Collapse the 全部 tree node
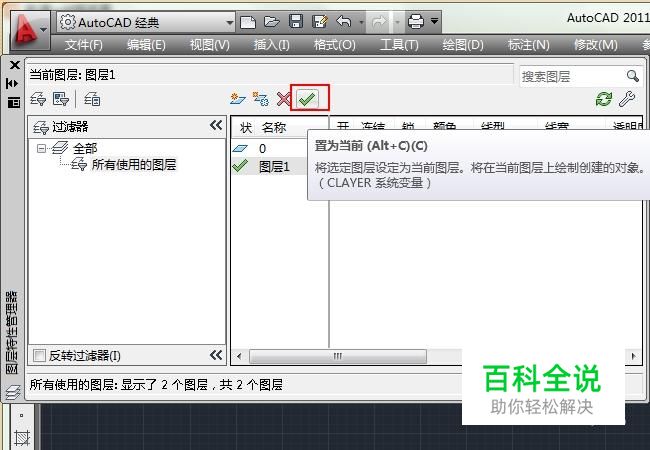Screen dimensions: 650x450 (x=41, y=148)
